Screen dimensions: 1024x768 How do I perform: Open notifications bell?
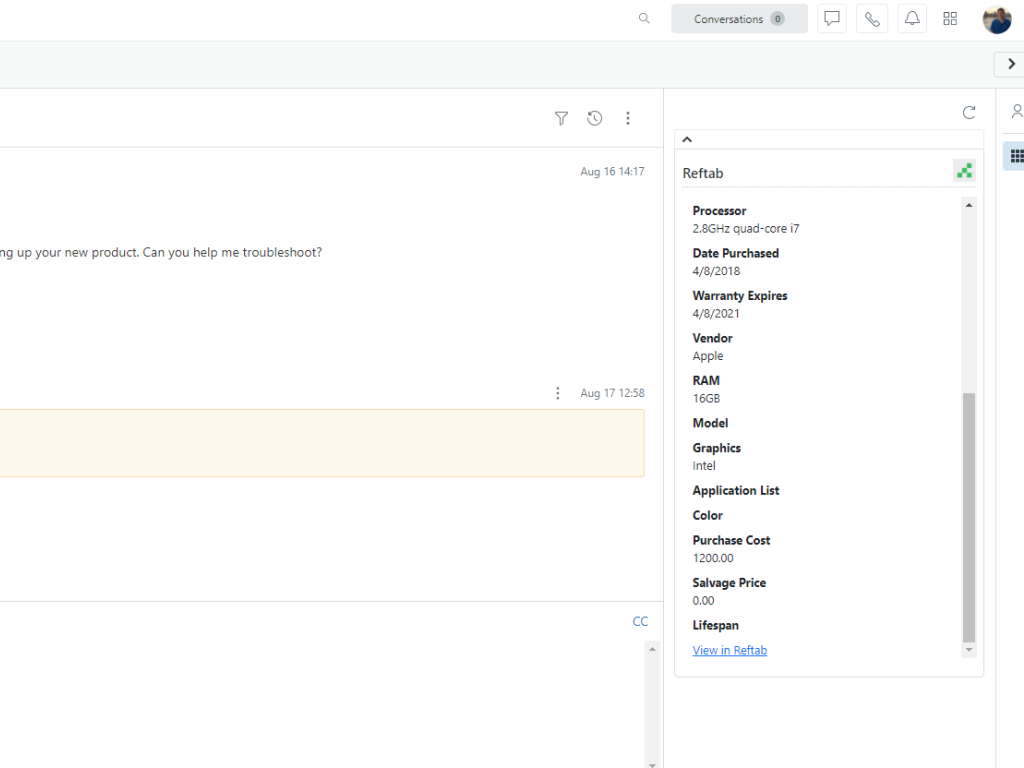click(x=911, y=19)
